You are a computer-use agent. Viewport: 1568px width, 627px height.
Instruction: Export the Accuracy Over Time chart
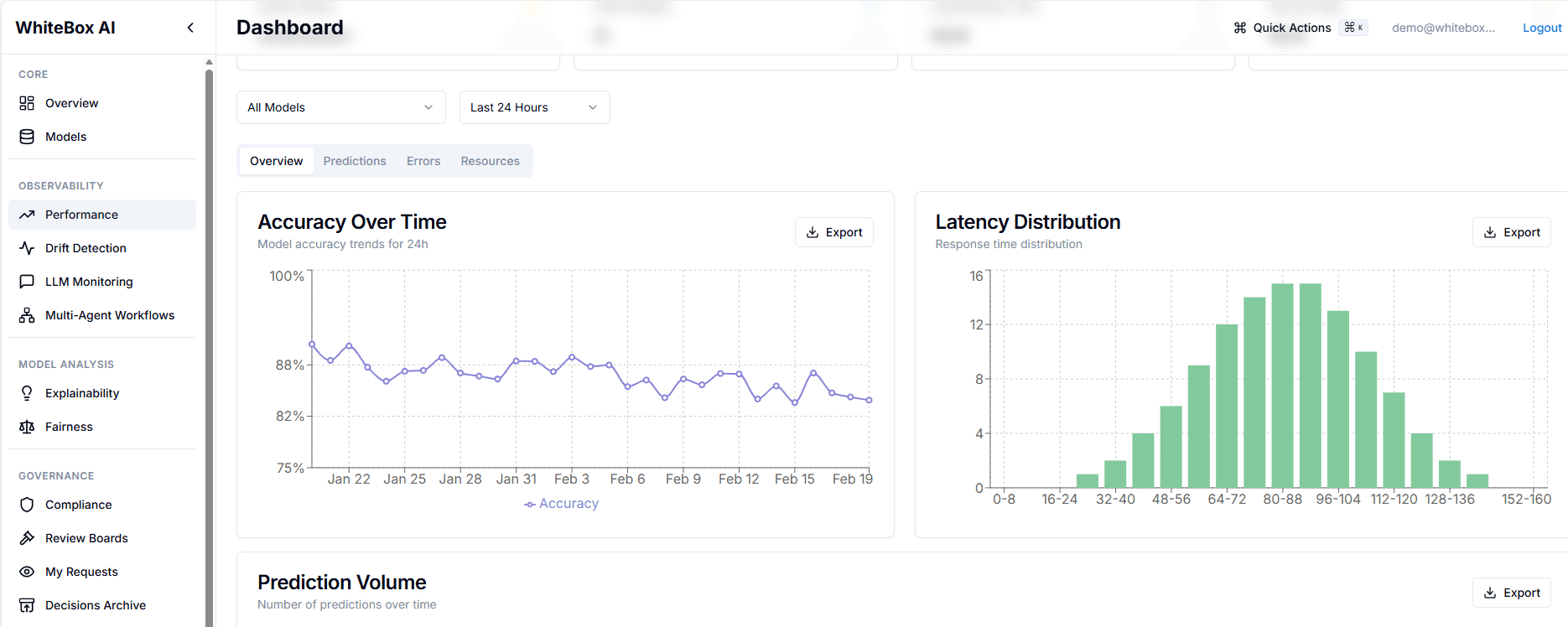coord(834,232)
